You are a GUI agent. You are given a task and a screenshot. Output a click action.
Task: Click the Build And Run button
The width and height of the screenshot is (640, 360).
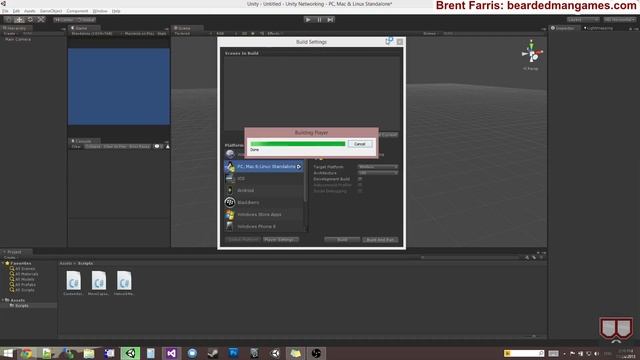point(380,240)
